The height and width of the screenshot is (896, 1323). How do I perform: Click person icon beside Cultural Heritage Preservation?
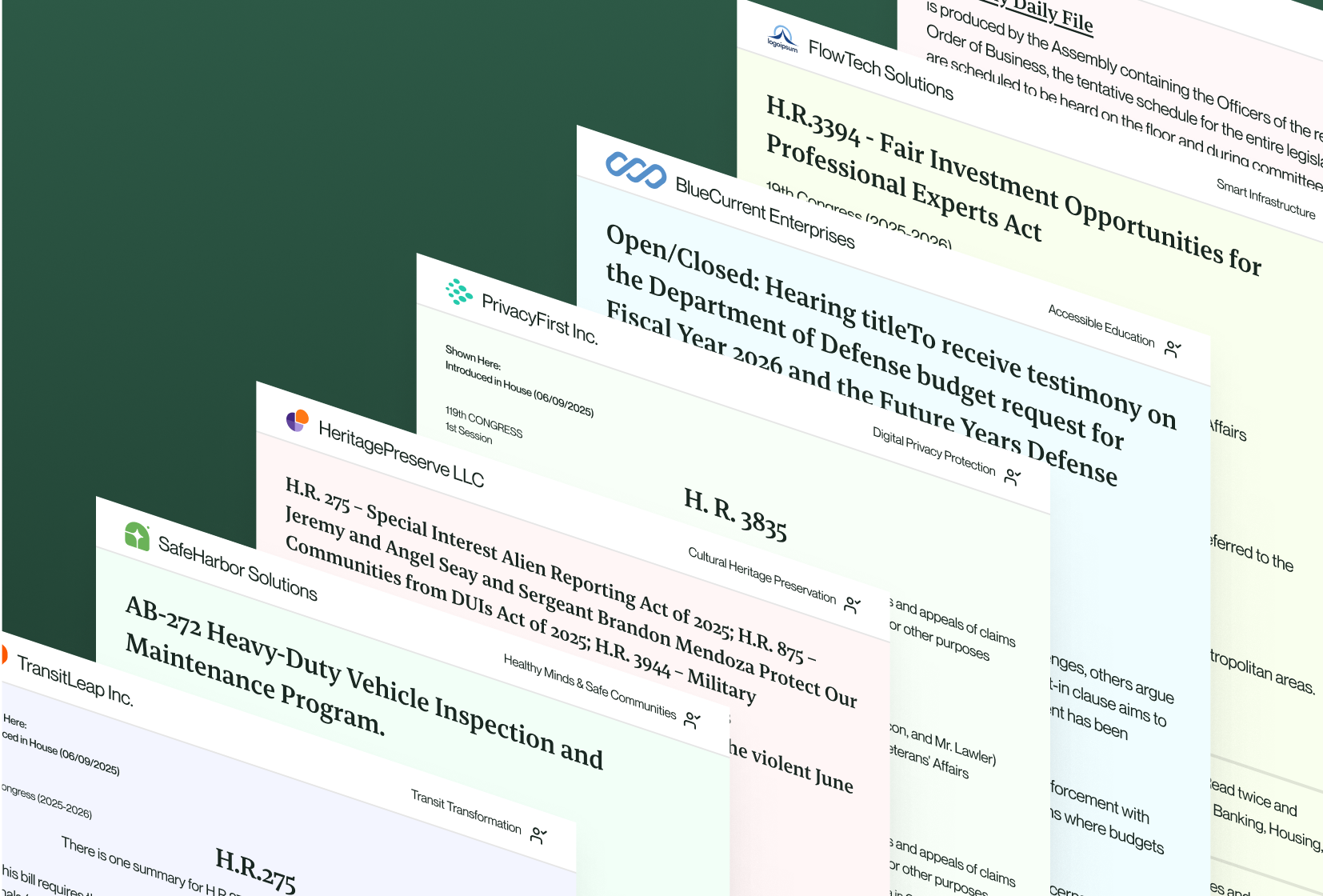[853, 605]
